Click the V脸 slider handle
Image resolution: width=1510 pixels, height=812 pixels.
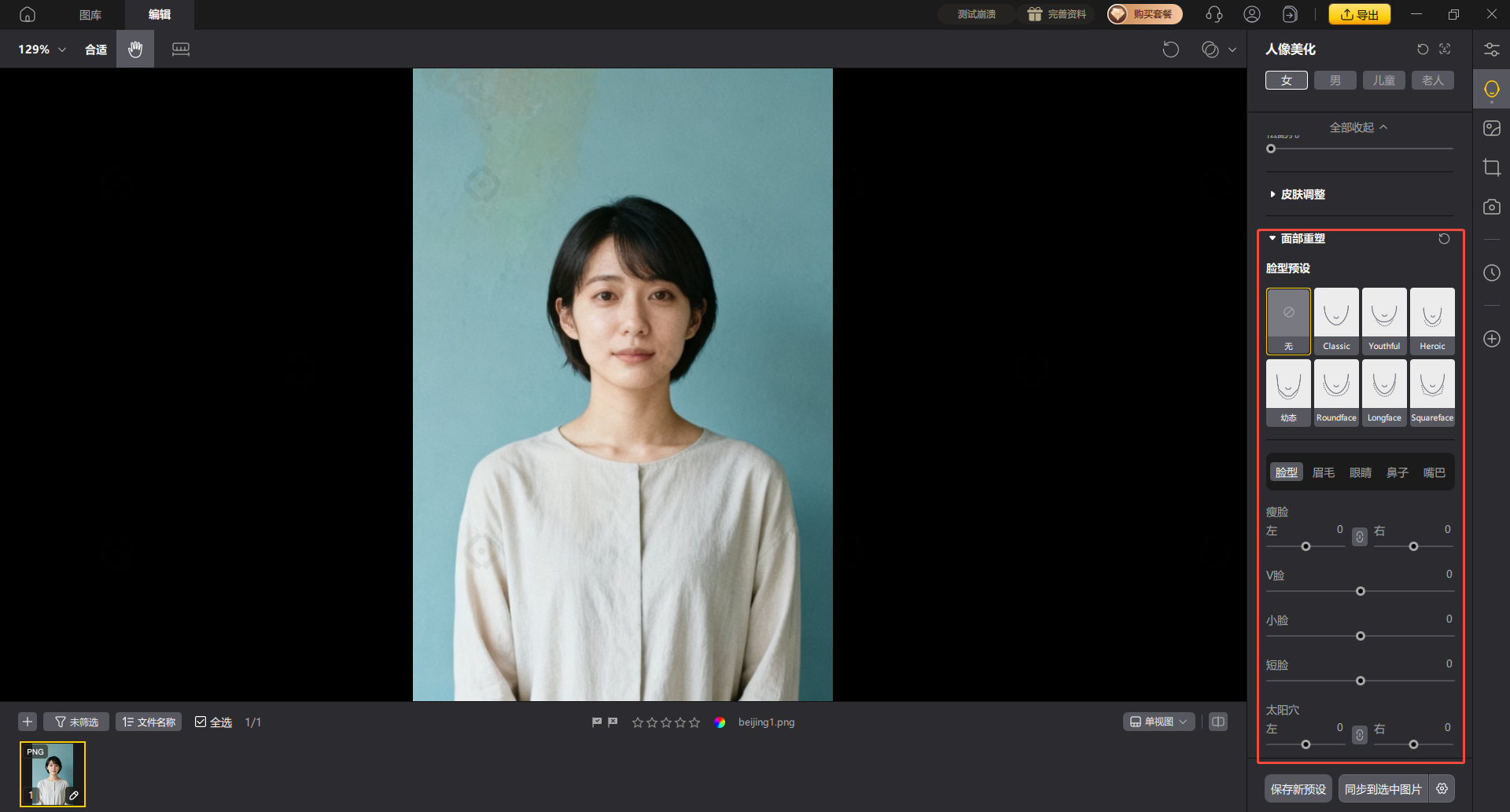click(x=1361, y=591)
